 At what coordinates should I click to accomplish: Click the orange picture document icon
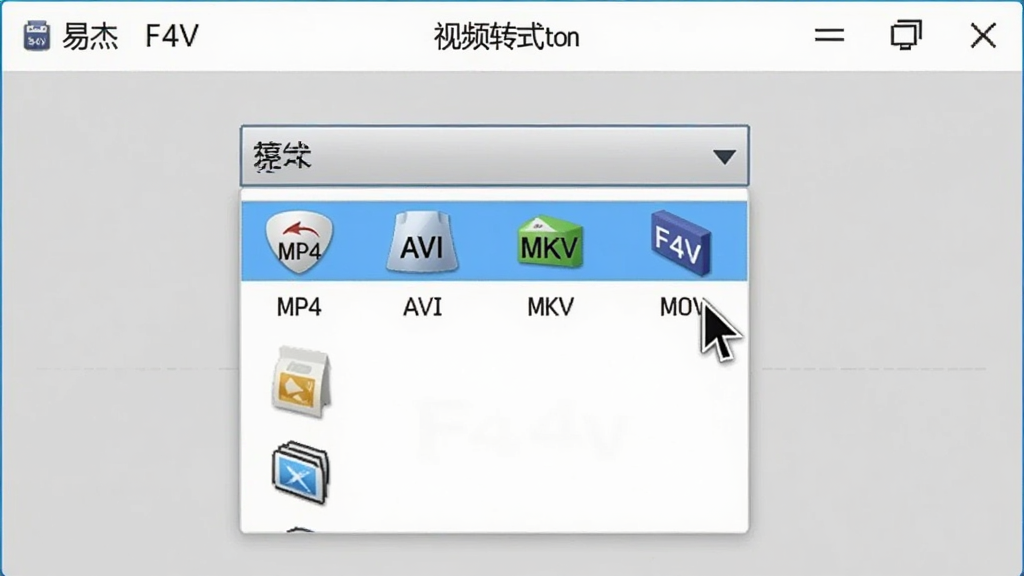[301, 382]
